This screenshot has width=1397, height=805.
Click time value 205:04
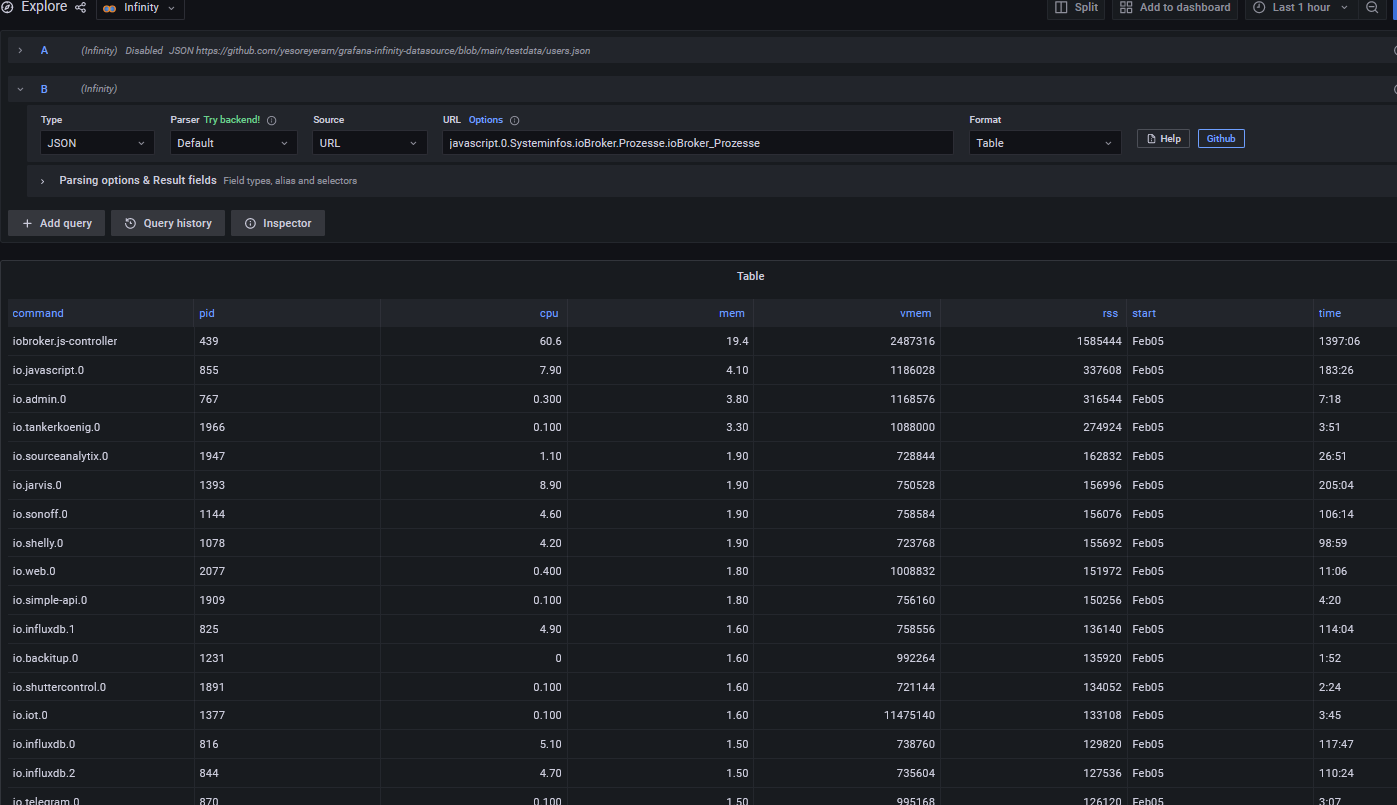coord(1336,485)
